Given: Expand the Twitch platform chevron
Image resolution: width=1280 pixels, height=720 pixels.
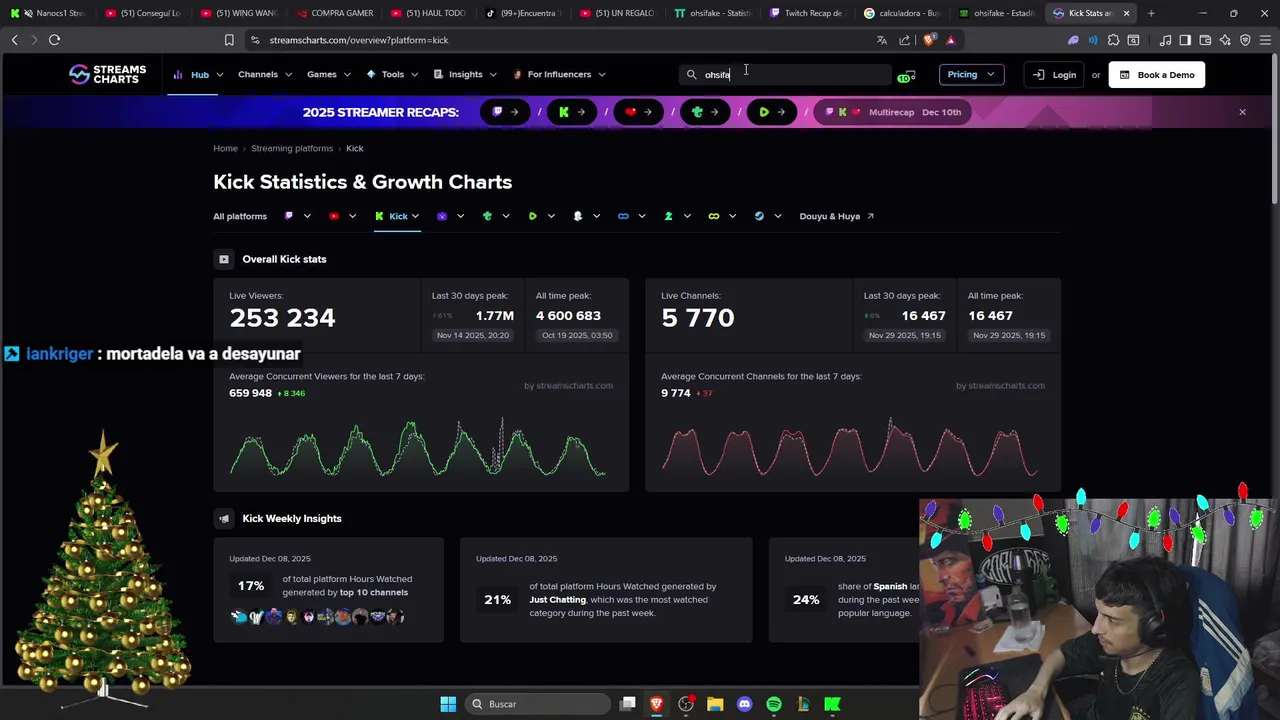Looking at the screenshot, I should click(x=307, y=216).
